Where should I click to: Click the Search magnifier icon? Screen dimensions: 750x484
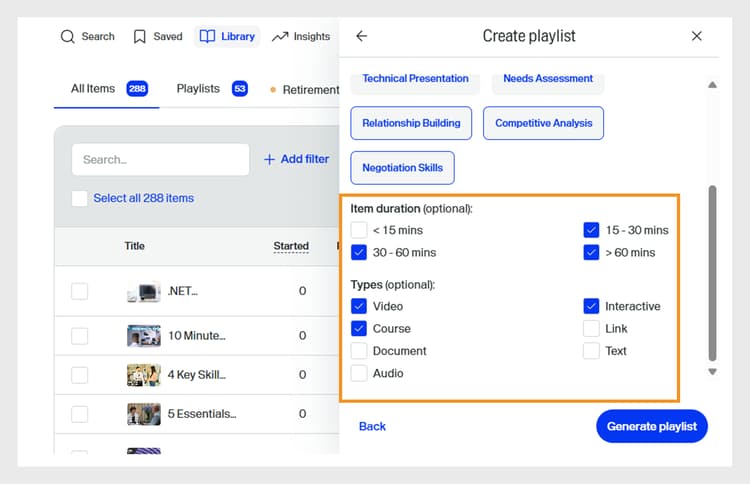pos(68,37)
